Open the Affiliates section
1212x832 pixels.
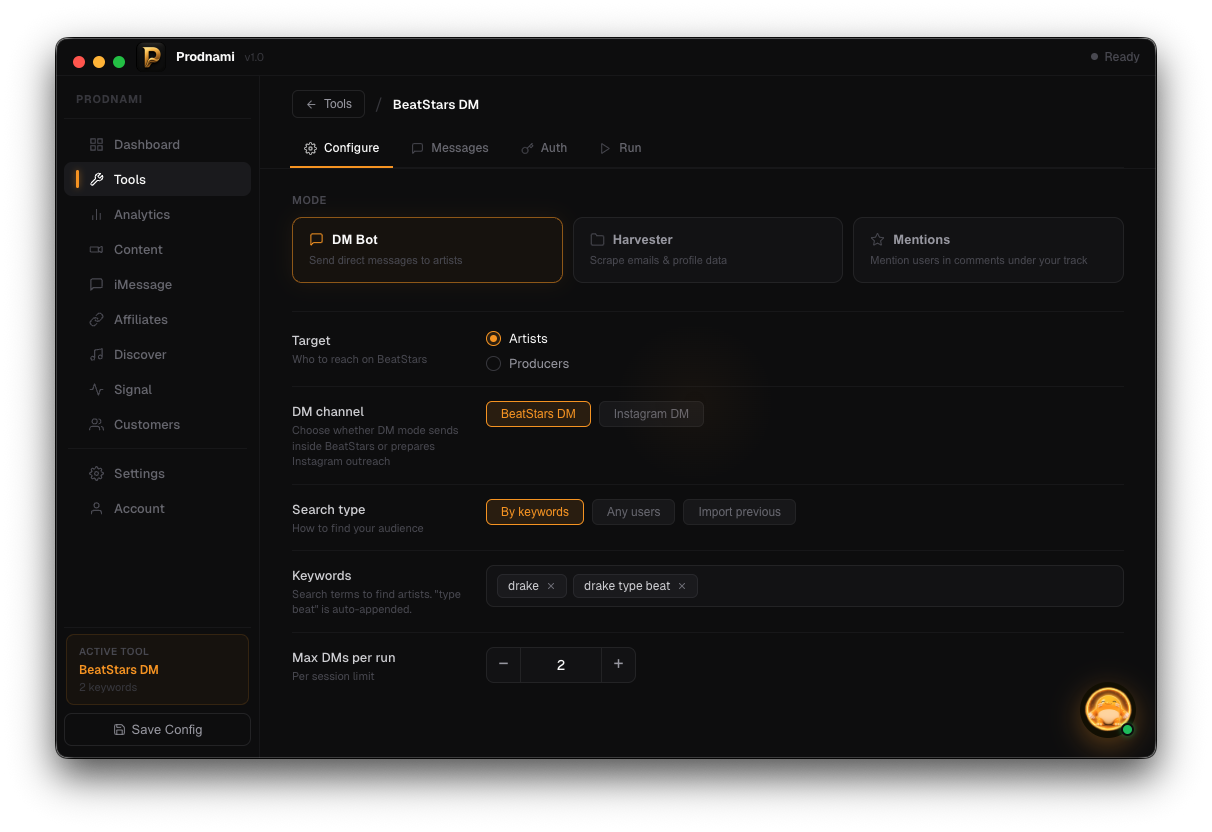click(157, 320)
